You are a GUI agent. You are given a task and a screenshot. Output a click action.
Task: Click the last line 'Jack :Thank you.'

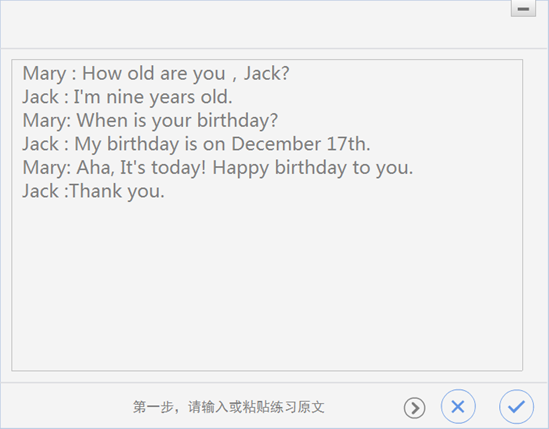pyautogui.click(x=93, y=191)
